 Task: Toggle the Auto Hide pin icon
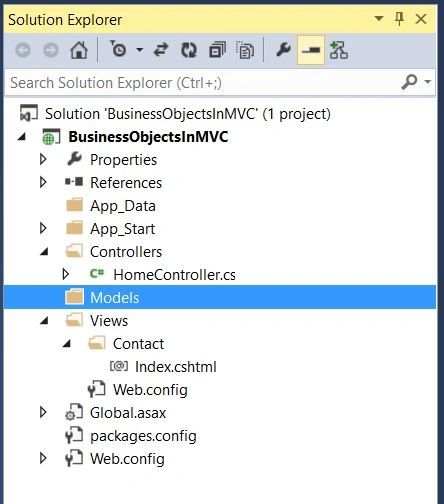pos(399,18)
